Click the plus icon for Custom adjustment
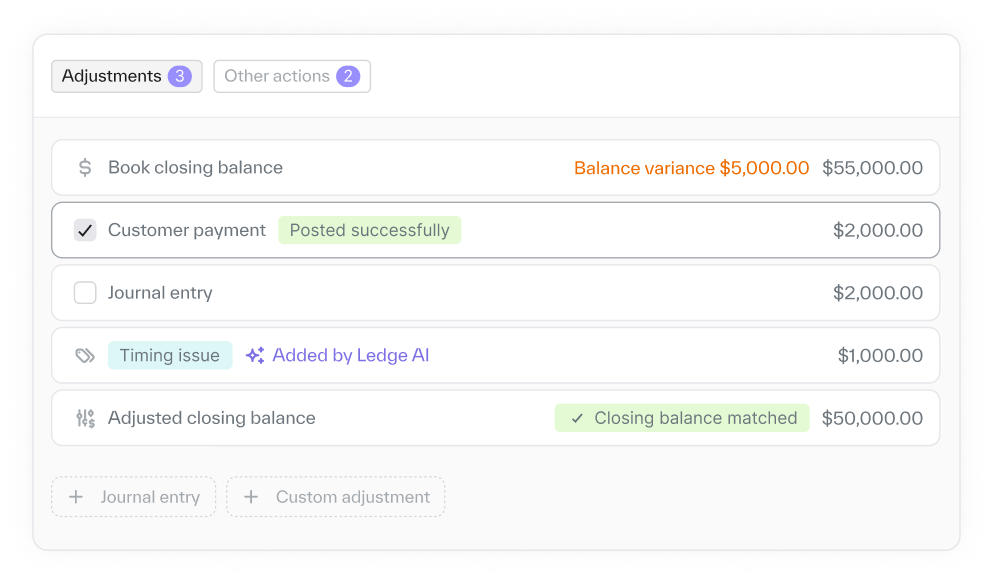This screenshot has width=993, height=582. pyautogui.click(x=251, y=497)
